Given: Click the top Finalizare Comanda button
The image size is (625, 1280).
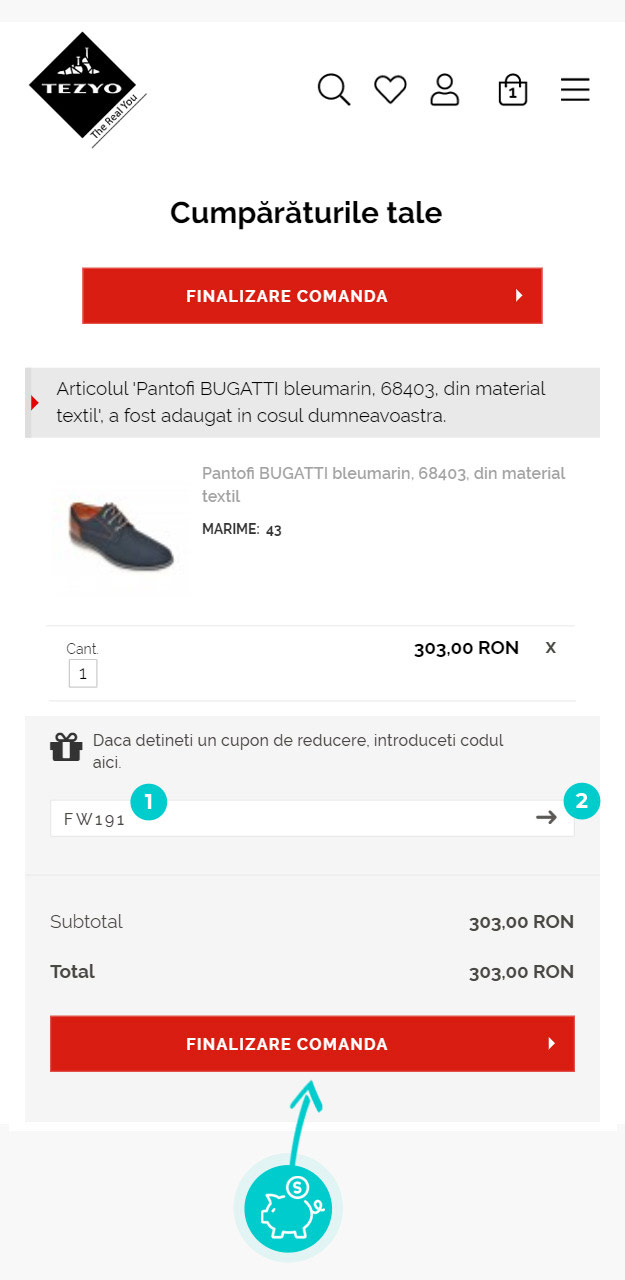Looking at the screenshot, I should point(312,296).
